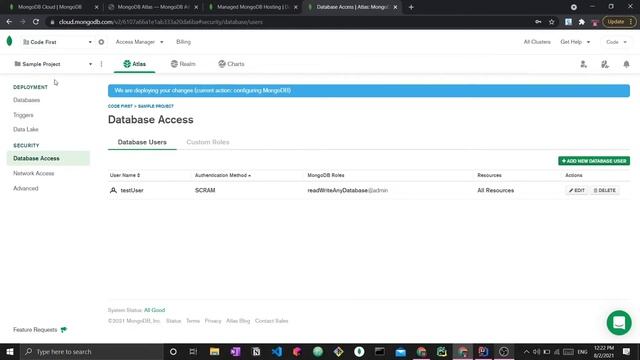
Task: Click the SCRAM authentication cell
Action: (x=205, y=190)
